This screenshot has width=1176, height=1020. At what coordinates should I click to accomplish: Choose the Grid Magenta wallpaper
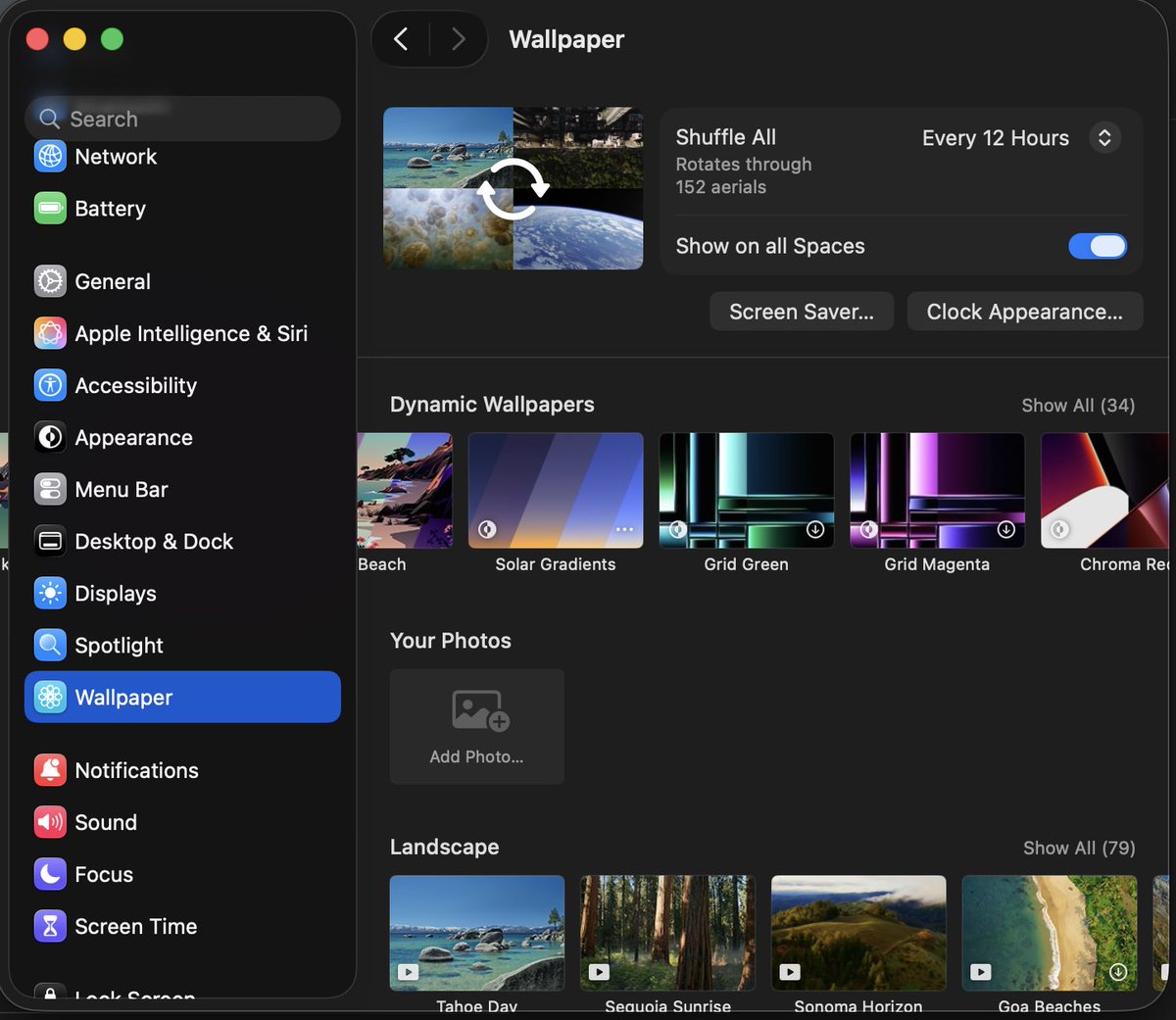tap(938, 490)
